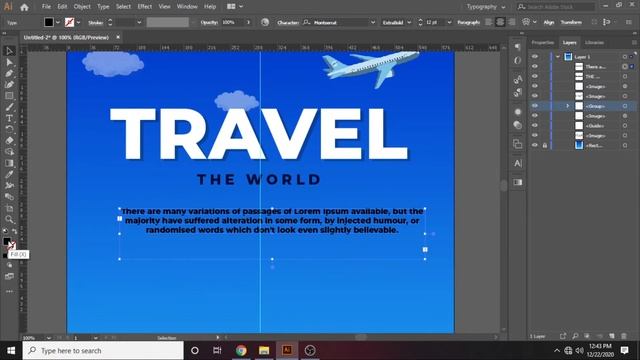The height and width of the screenshot is (360, 640).
Task: Select the Direct Selection tool
Action: coord(9,62)
